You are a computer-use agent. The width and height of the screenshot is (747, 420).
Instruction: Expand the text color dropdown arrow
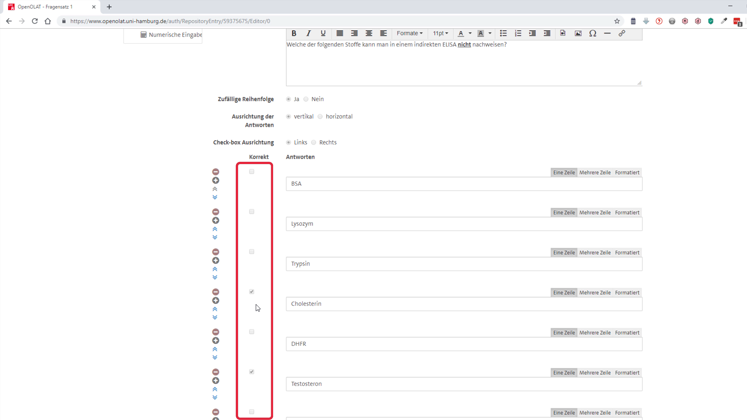pyautogui.click(x=470, y=33)
